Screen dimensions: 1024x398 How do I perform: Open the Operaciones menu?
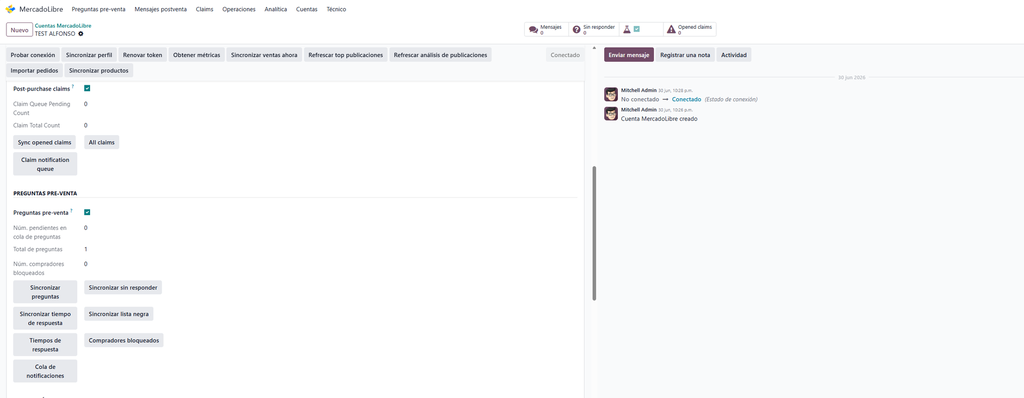tap(239, 9)
